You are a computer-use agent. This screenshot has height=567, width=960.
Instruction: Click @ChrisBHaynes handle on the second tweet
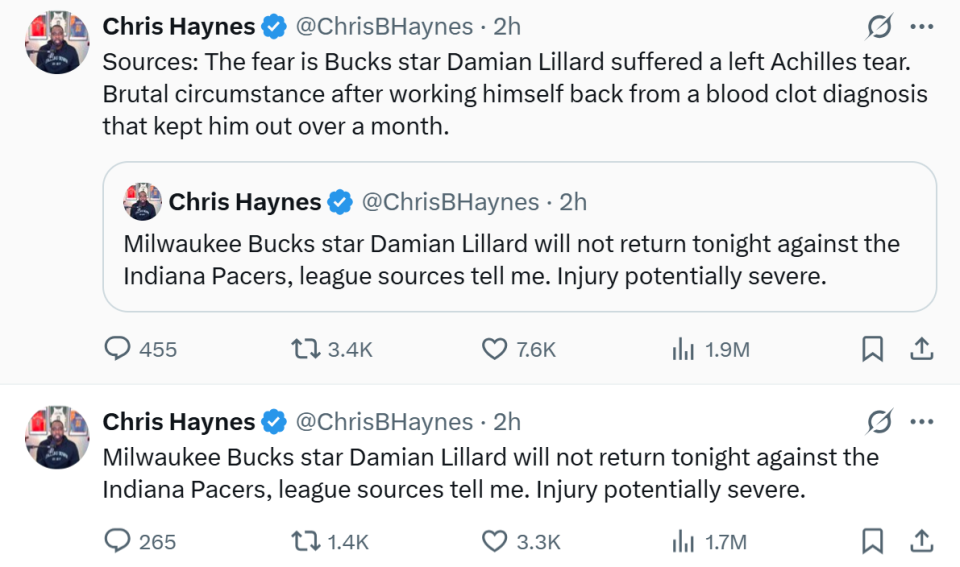click(x=385, y=422)
